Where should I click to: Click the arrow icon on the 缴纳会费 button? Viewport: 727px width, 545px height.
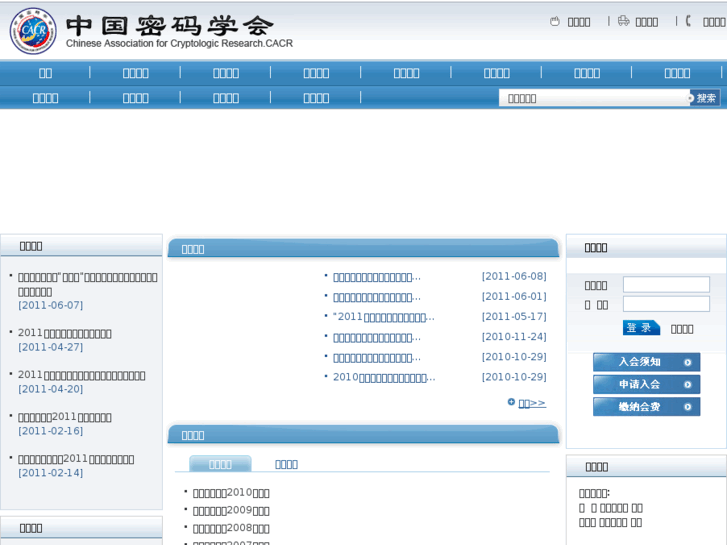688,407
